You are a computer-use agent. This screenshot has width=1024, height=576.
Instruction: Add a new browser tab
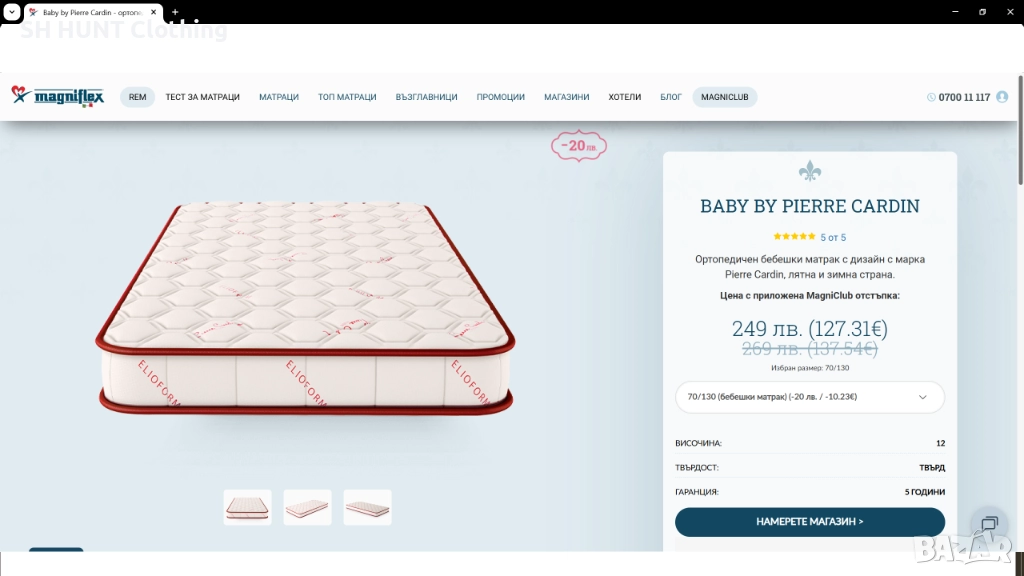pyautogui.click(x=175, y=12)
